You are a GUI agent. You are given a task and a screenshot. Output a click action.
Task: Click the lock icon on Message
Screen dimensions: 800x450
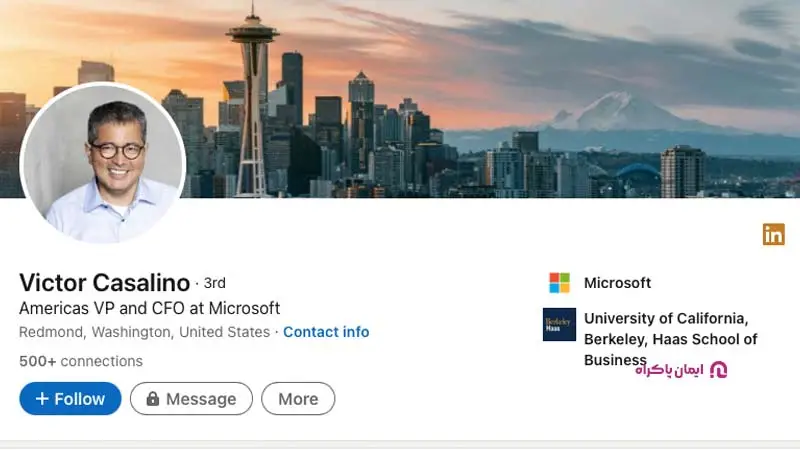pyautogui.click(x=153, y=399)
